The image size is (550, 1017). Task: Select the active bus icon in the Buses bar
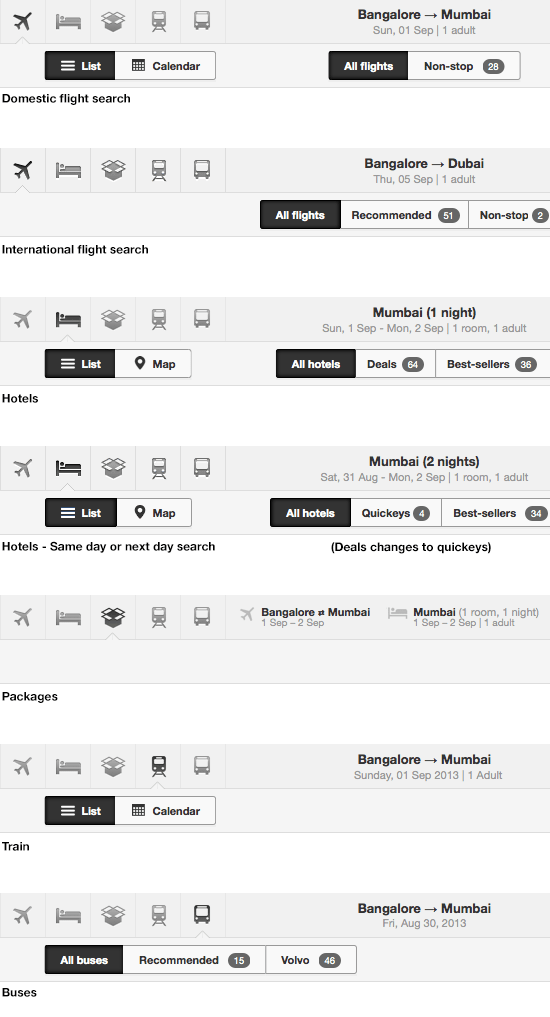(x=202, y=915)
